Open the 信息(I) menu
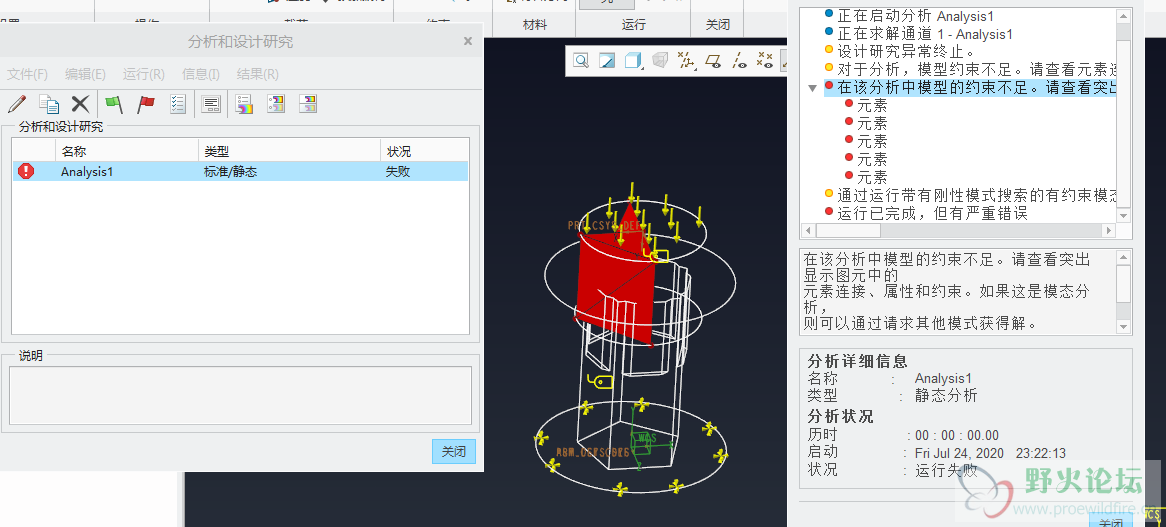The width and height of the screenshot is (1166, 527). click(x=201, y=74)
